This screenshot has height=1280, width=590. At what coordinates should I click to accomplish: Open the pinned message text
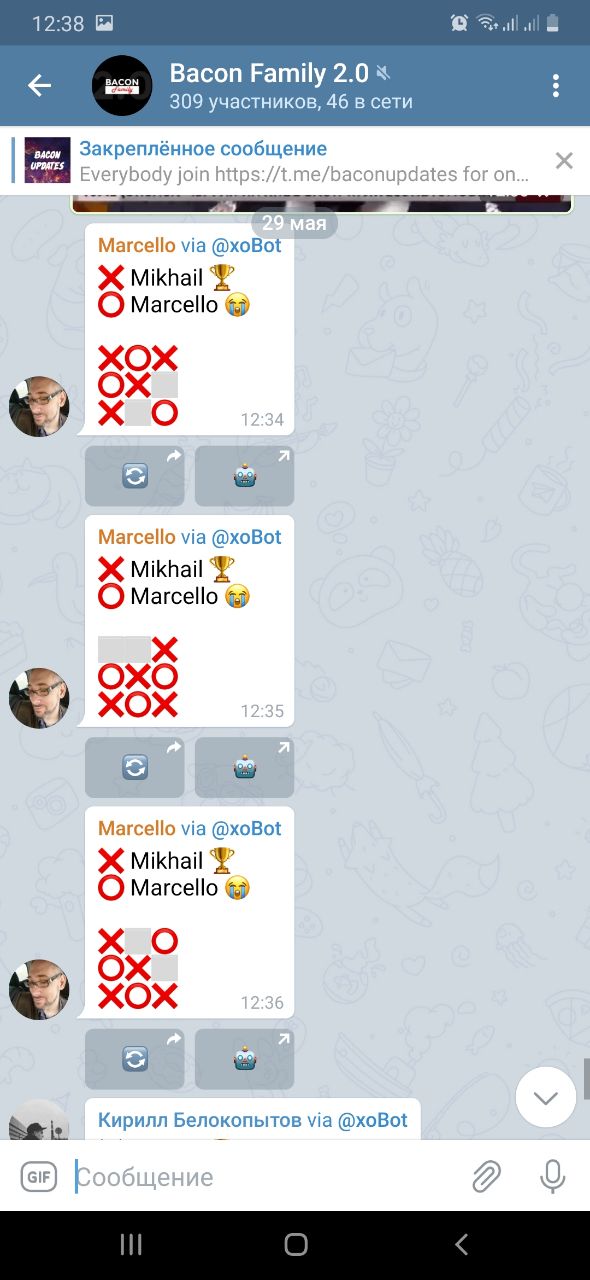tap(304, 161)
